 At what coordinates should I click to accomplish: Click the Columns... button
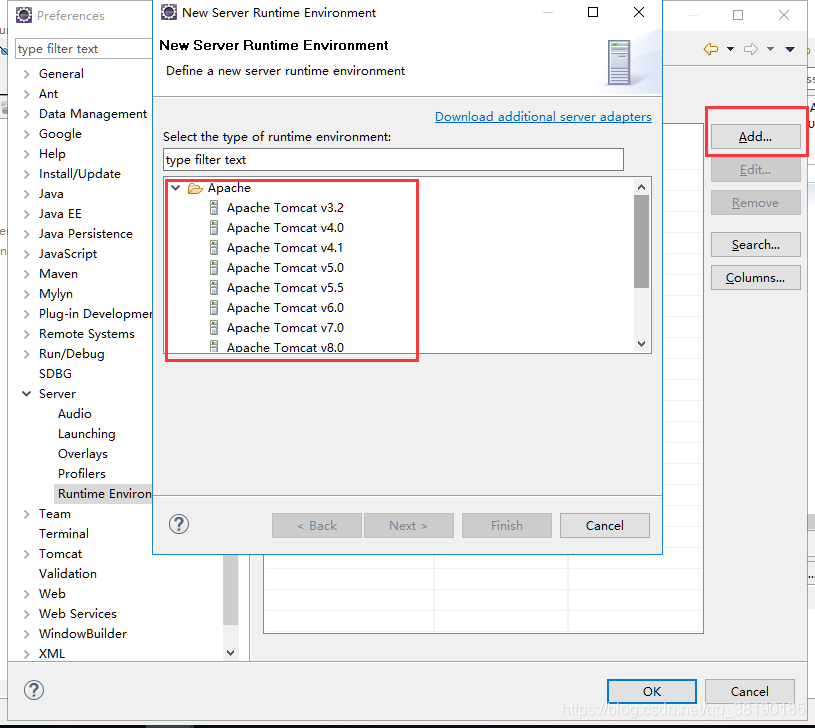coord(755,278)
